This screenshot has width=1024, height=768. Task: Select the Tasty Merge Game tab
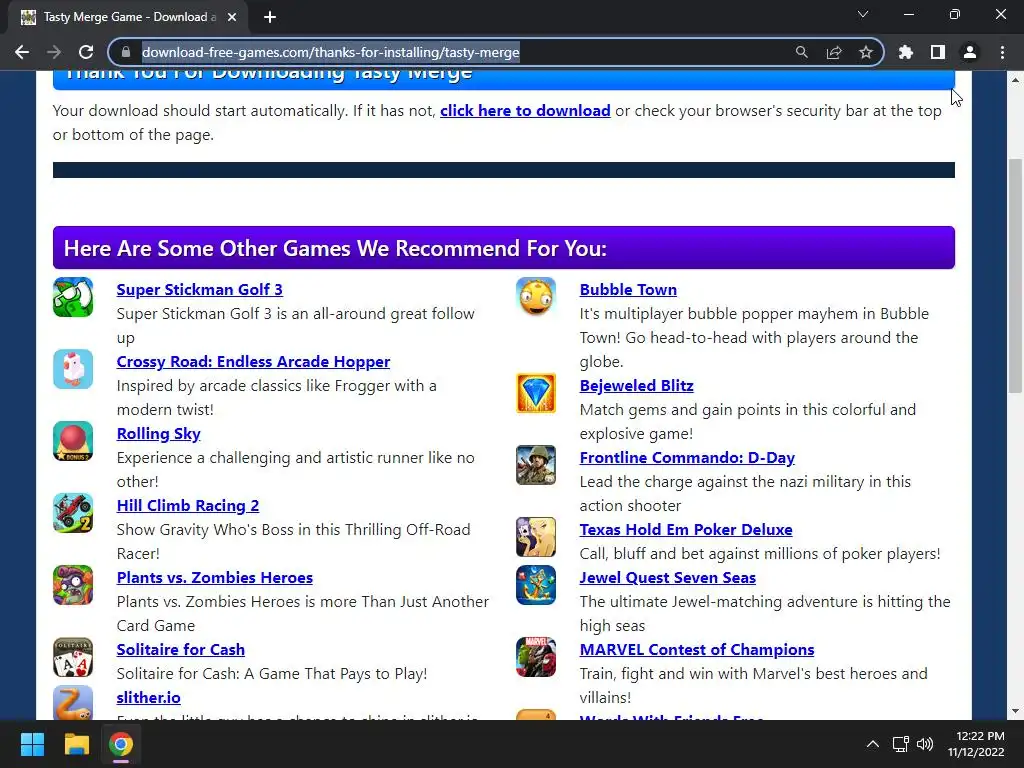pyautogui.click(x=128, y=17)
